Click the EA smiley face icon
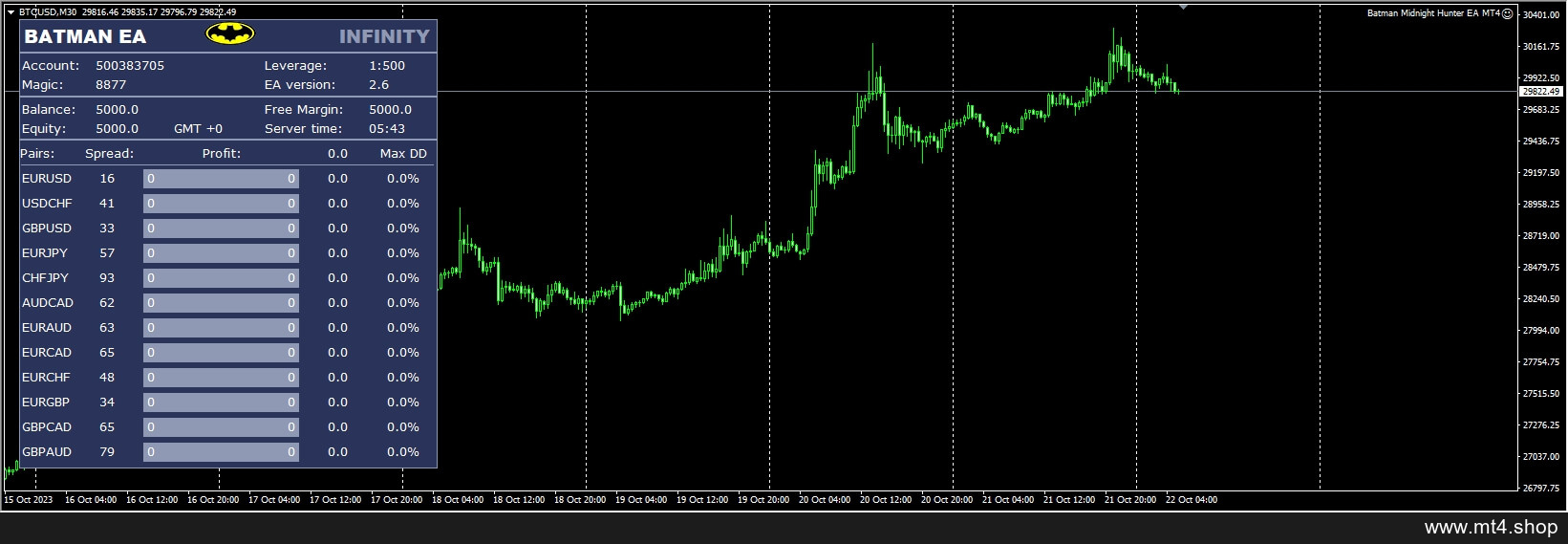The image size is (1568, 544). click(x=1508, y=13)
